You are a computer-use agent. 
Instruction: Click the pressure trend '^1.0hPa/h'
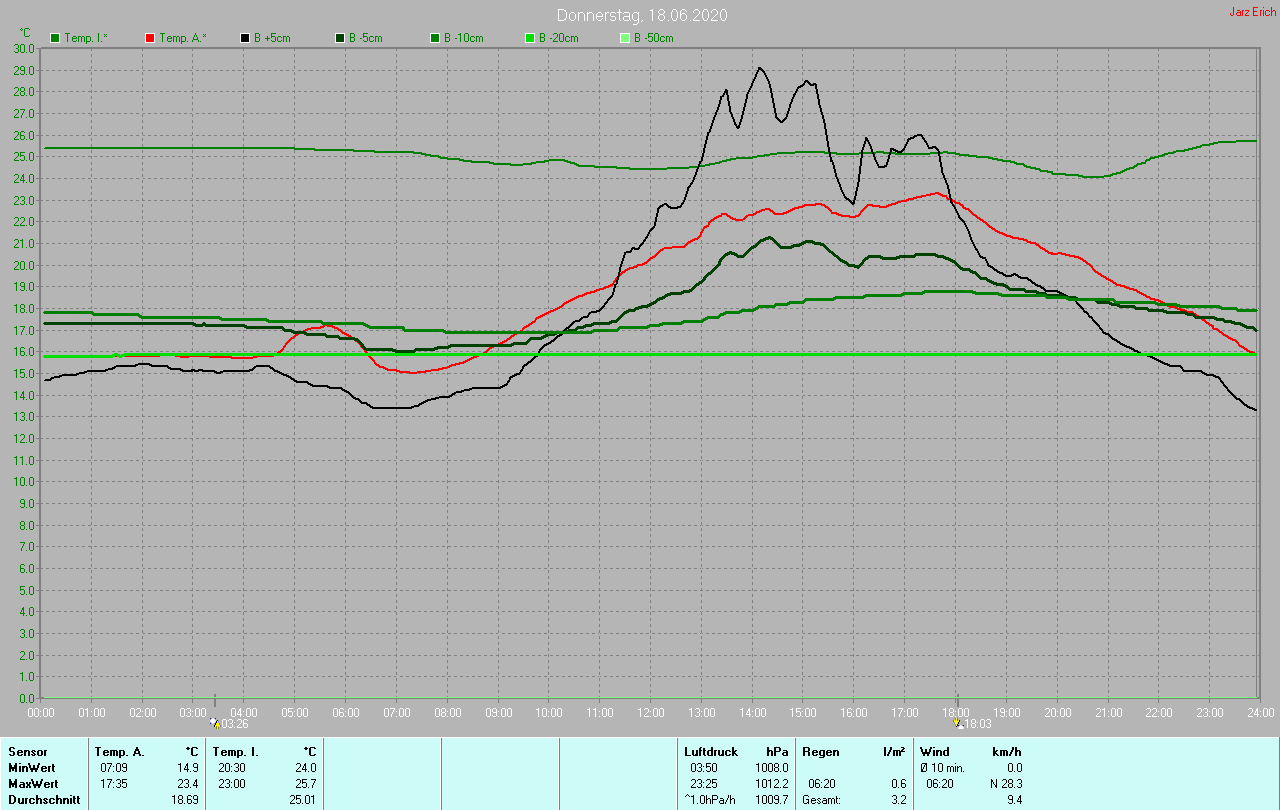tap(710, 800)
